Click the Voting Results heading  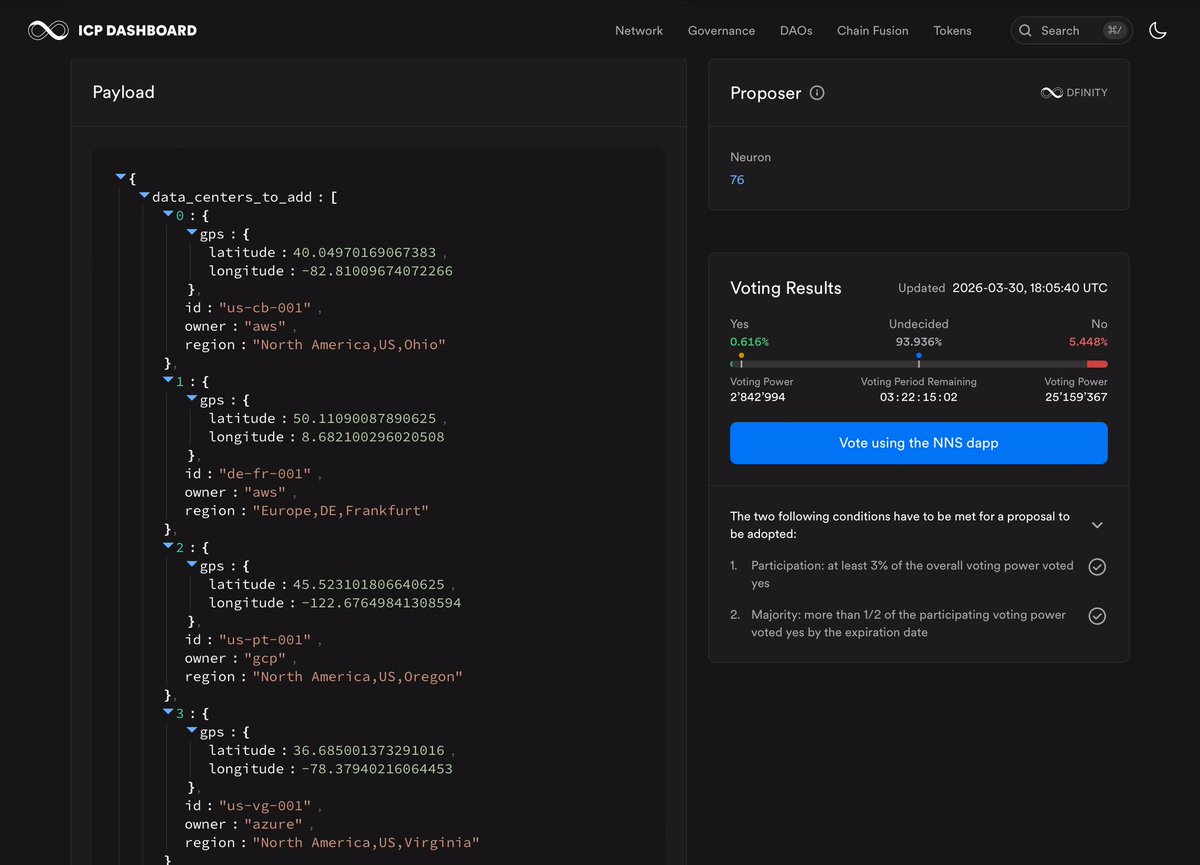pos(786,288)
